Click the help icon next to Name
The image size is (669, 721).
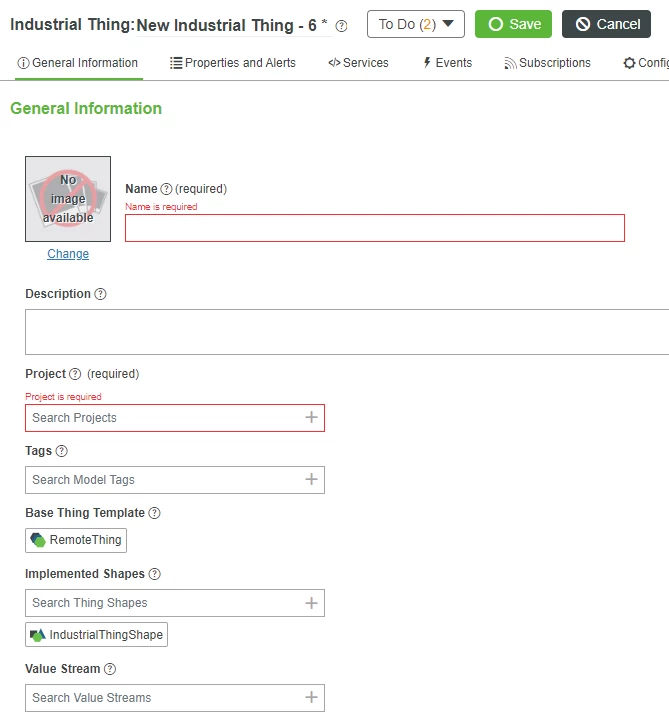coord(166,189)
